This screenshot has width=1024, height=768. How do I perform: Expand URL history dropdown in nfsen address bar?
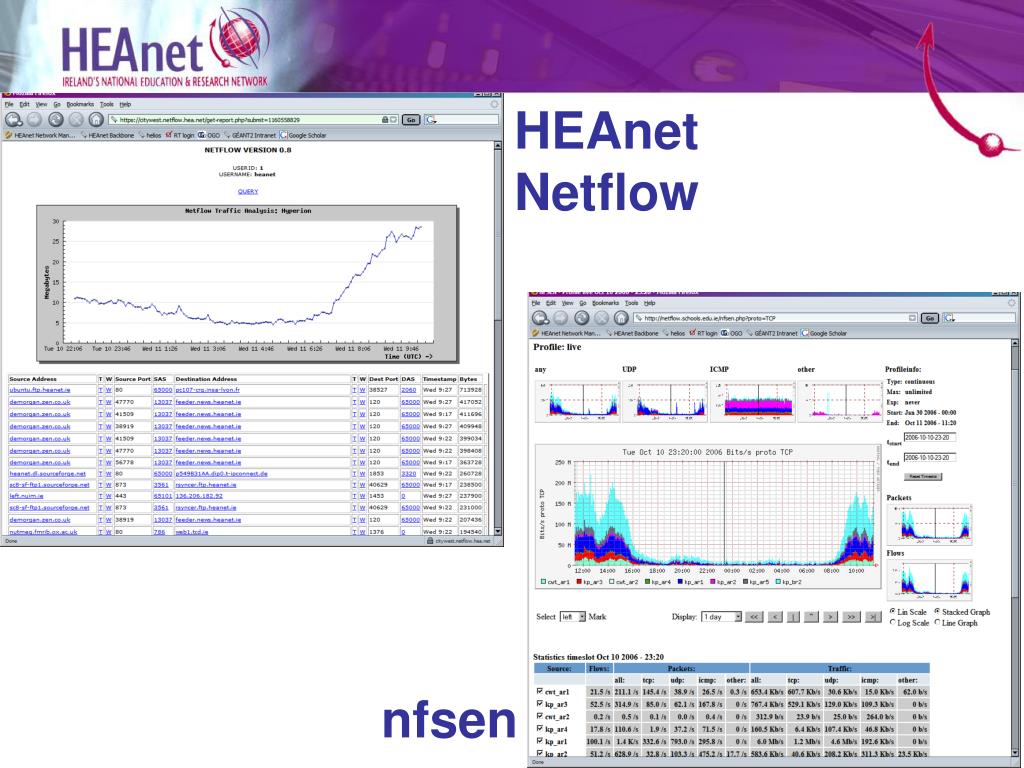(x=912, y=318)
